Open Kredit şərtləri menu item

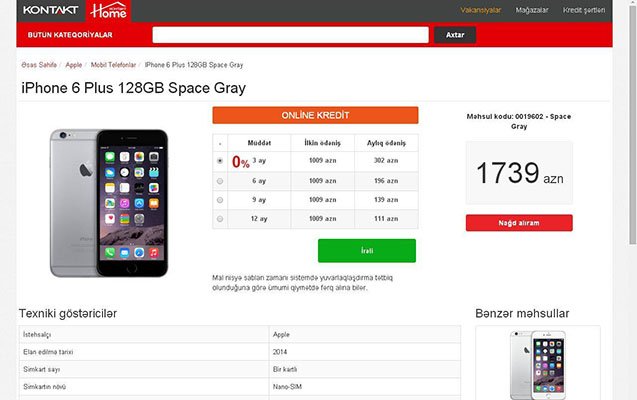[x=584, y=10]
